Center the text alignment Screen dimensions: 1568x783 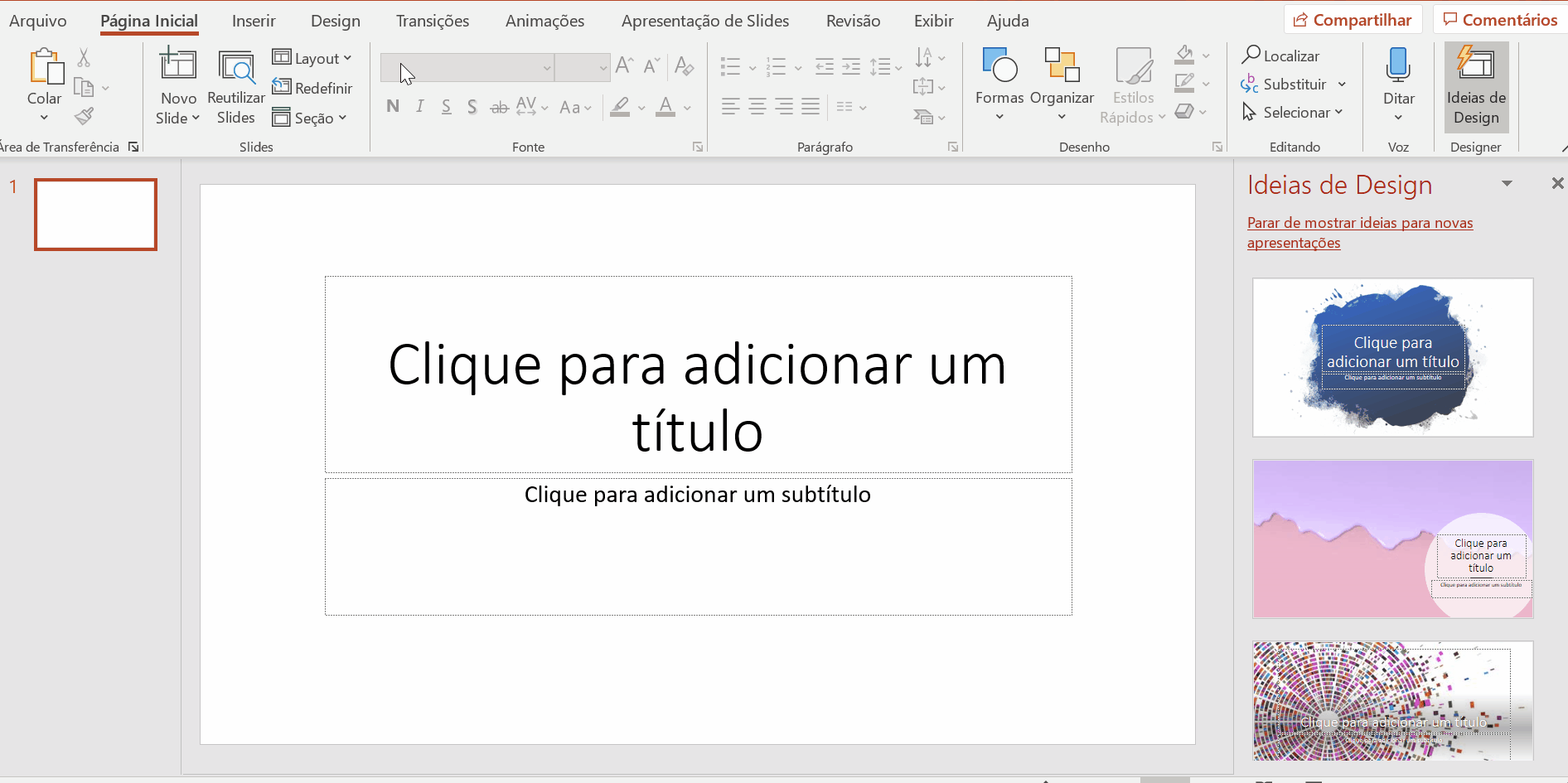[x=757, y=106]
